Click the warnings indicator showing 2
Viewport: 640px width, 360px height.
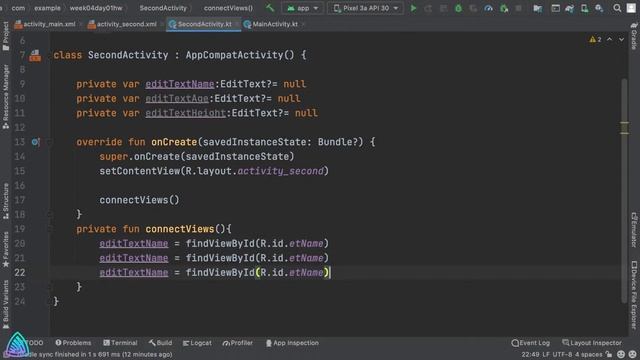595,40
